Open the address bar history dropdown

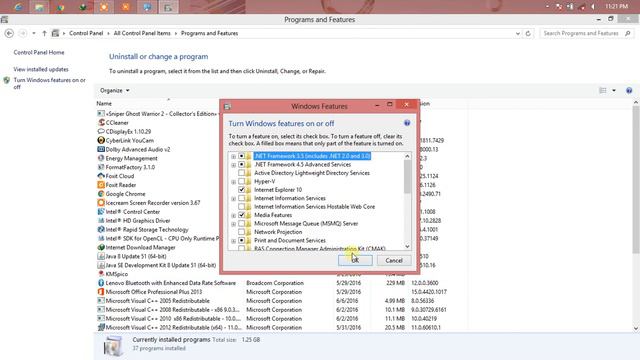[518, 33]
